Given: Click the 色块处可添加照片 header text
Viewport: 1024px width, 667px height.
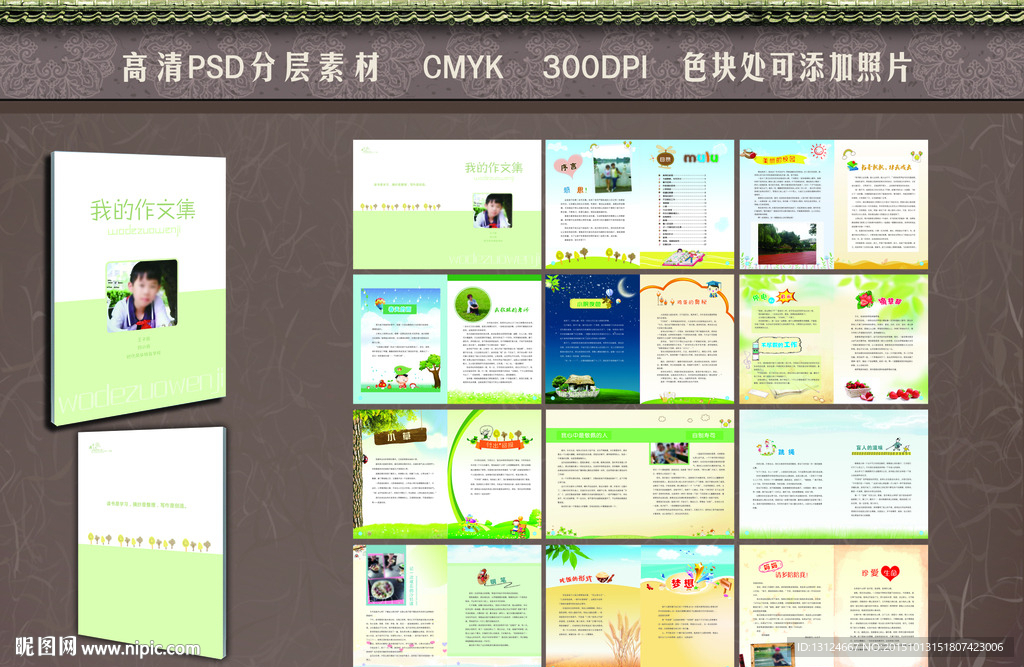Looking at the screenshot, I should coord(797,68).
